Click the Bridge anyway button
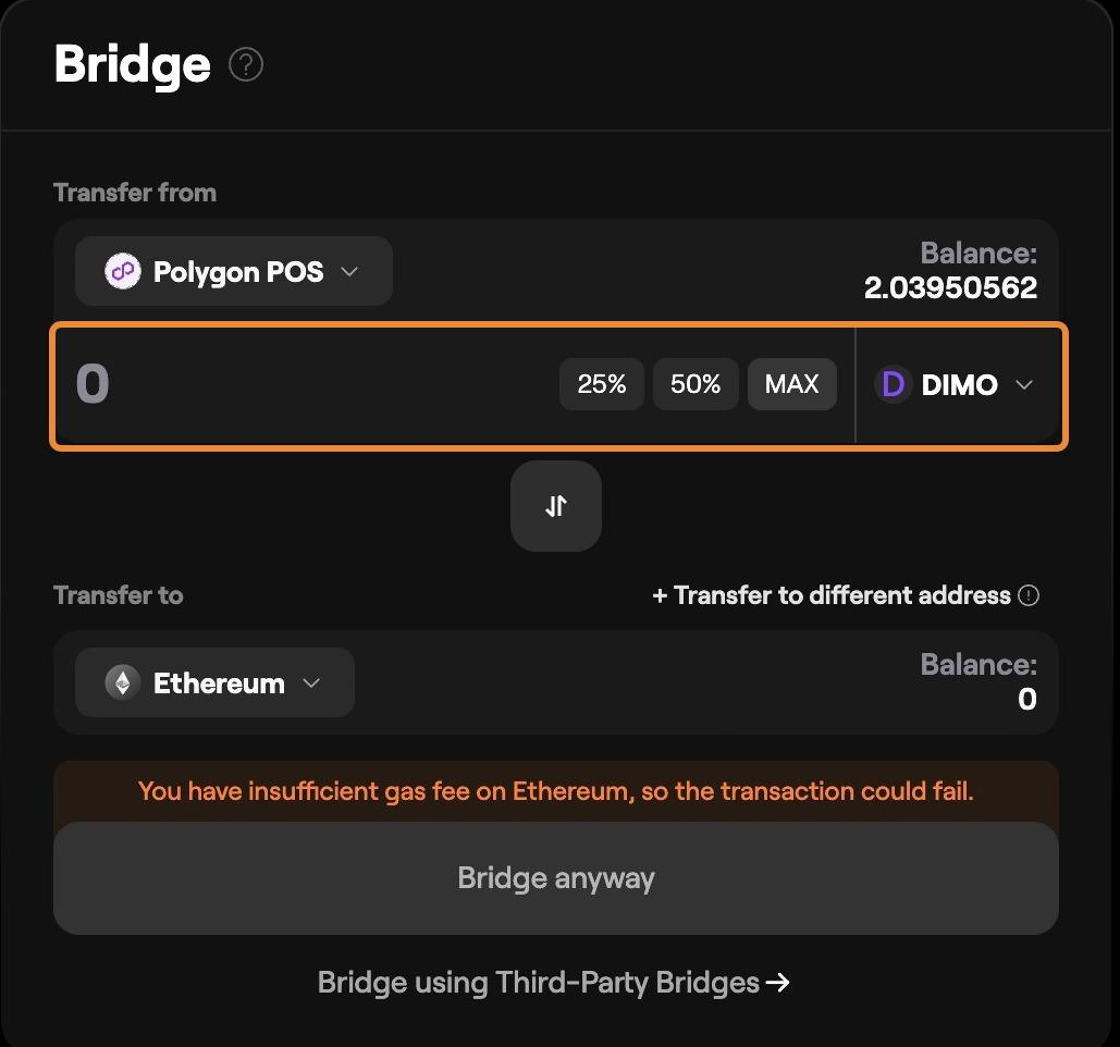The image size is (1120, 1047). tap(556, 878)
